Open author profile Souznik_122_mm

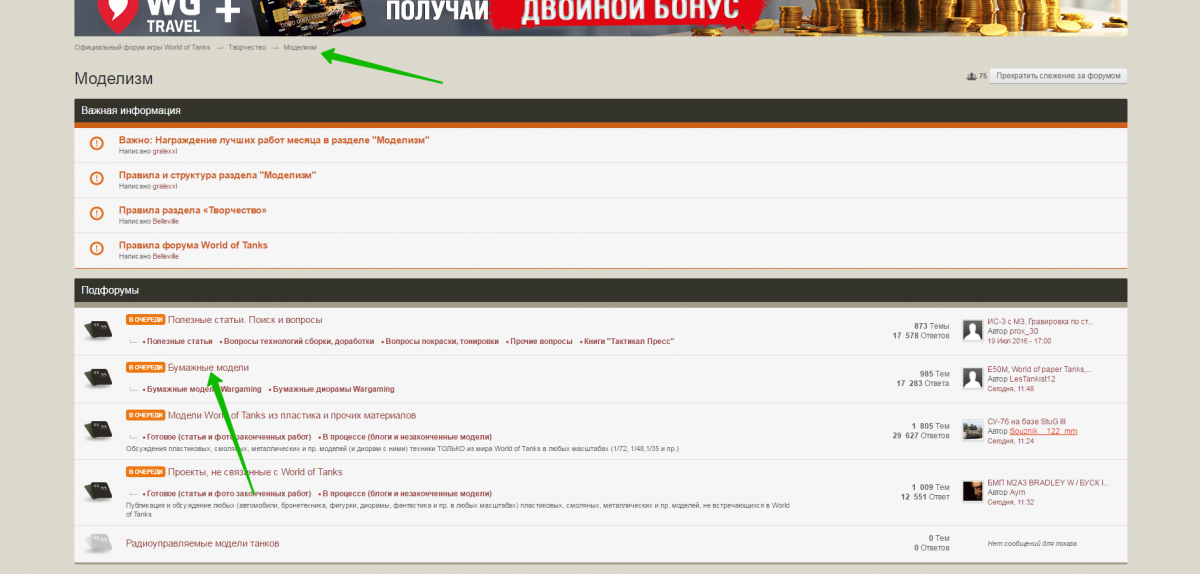[1044, 431]
